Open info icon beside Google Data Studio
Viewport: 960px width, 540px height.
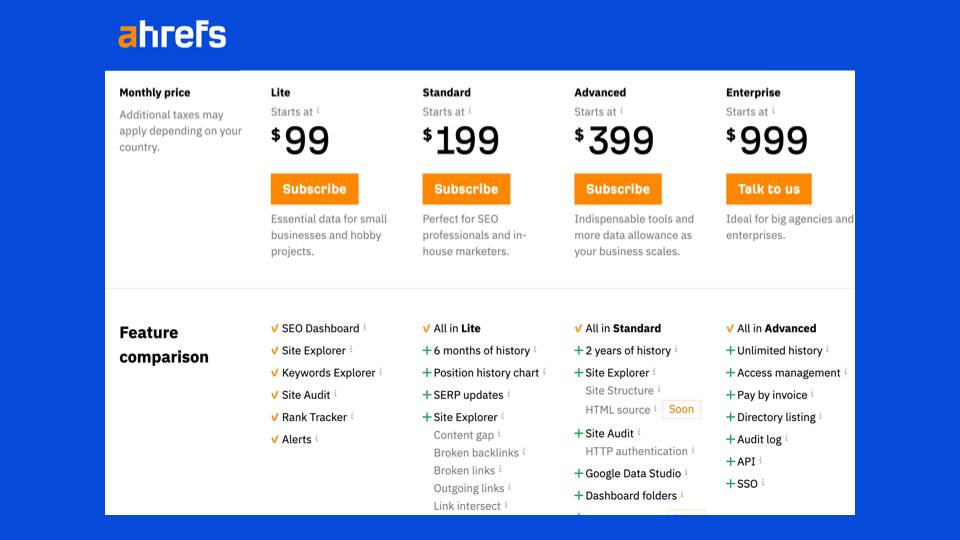pos(686,472)
